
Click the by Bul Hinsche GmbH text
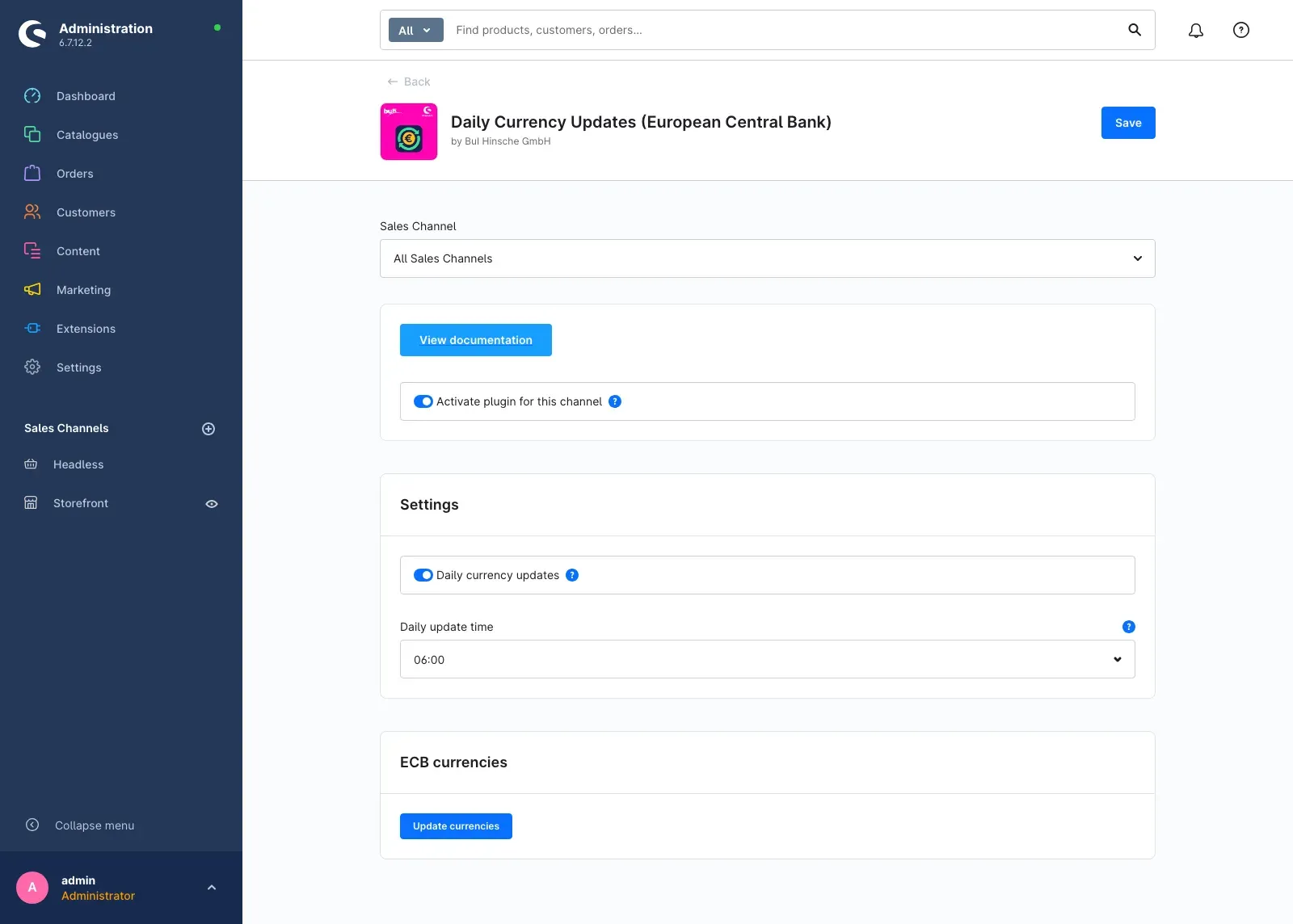pos(501,141)
